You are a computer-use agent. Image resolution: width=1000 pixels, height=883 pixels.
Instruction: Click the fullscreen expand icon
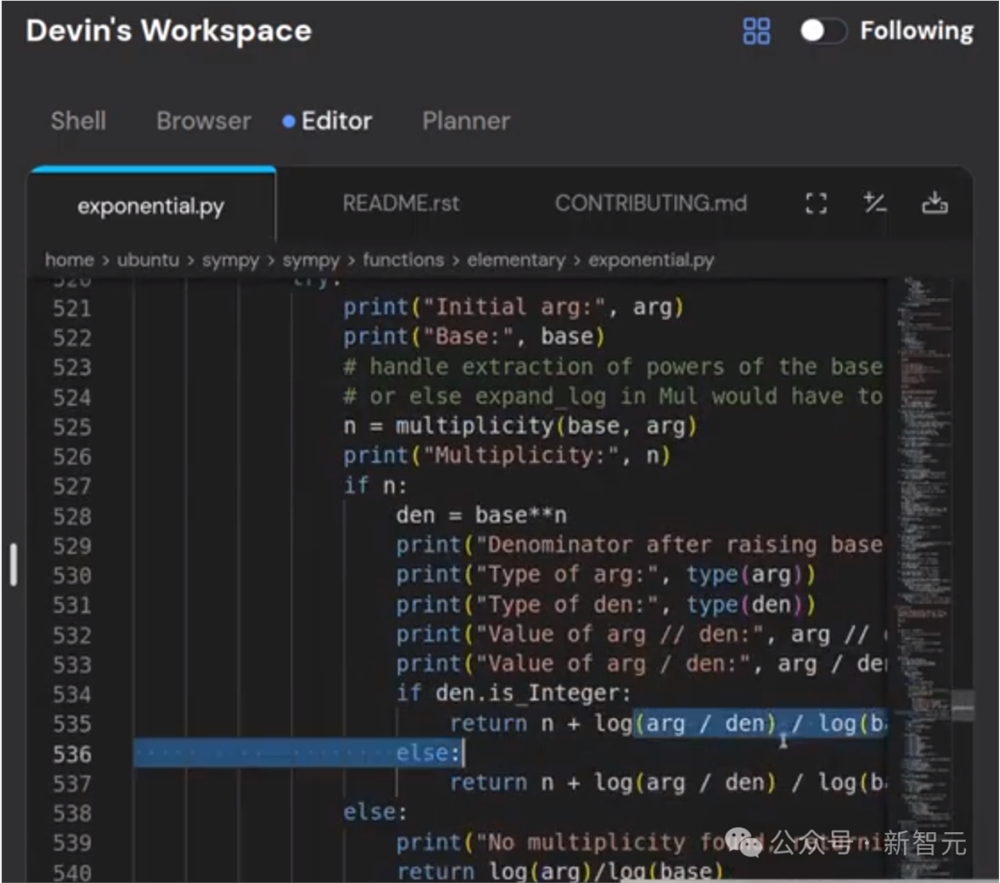(x=816, y=203)
